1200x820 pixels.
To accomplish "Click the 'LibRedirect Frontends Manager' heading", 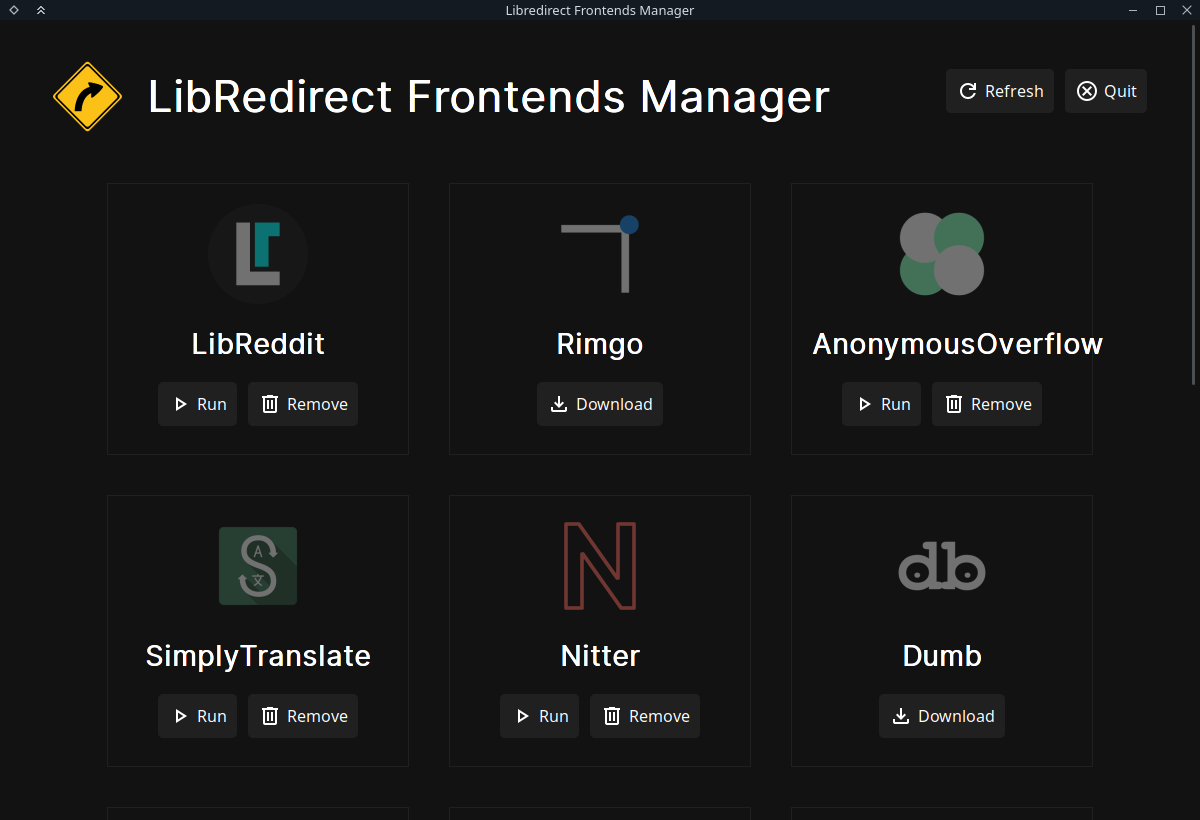I will click(489, 97).
